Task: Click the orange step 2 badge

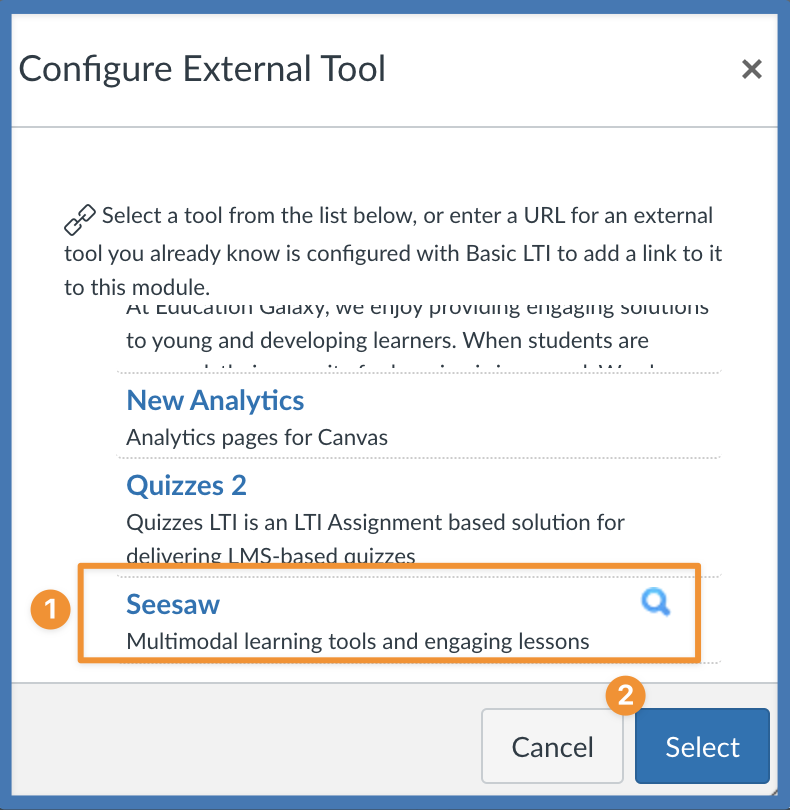Action: coord(626,695)
